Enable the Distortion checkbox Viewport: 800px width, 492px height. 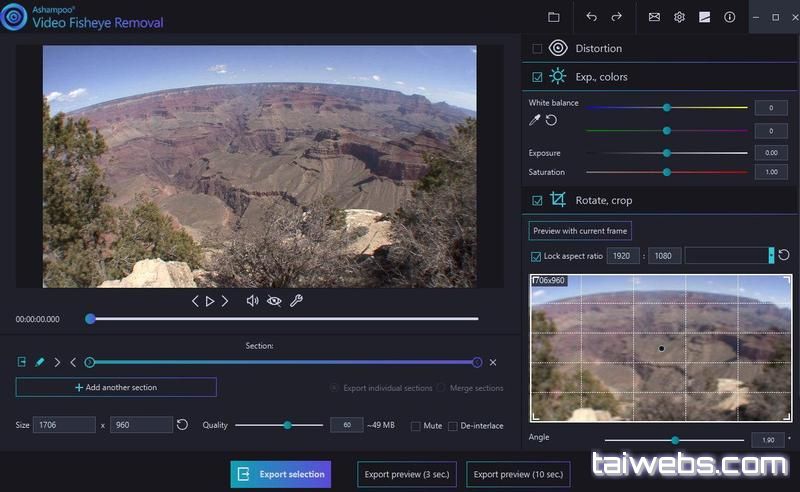537,48
